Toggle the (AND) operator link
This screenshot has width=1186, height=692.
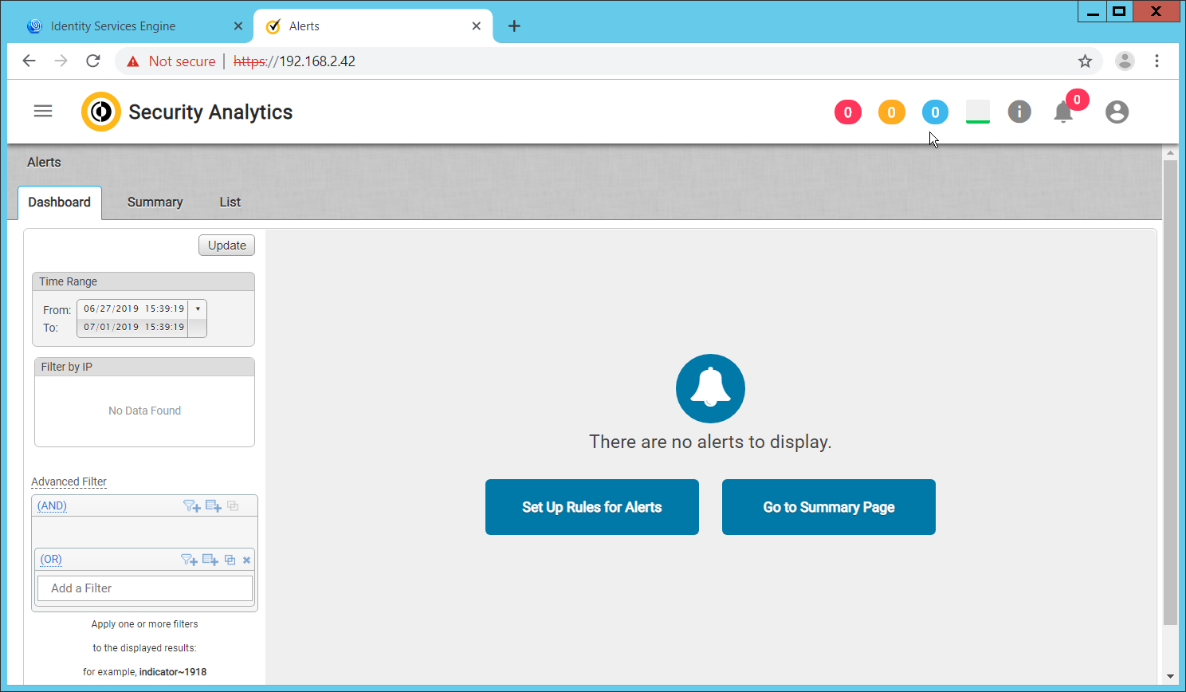point(52,506)
